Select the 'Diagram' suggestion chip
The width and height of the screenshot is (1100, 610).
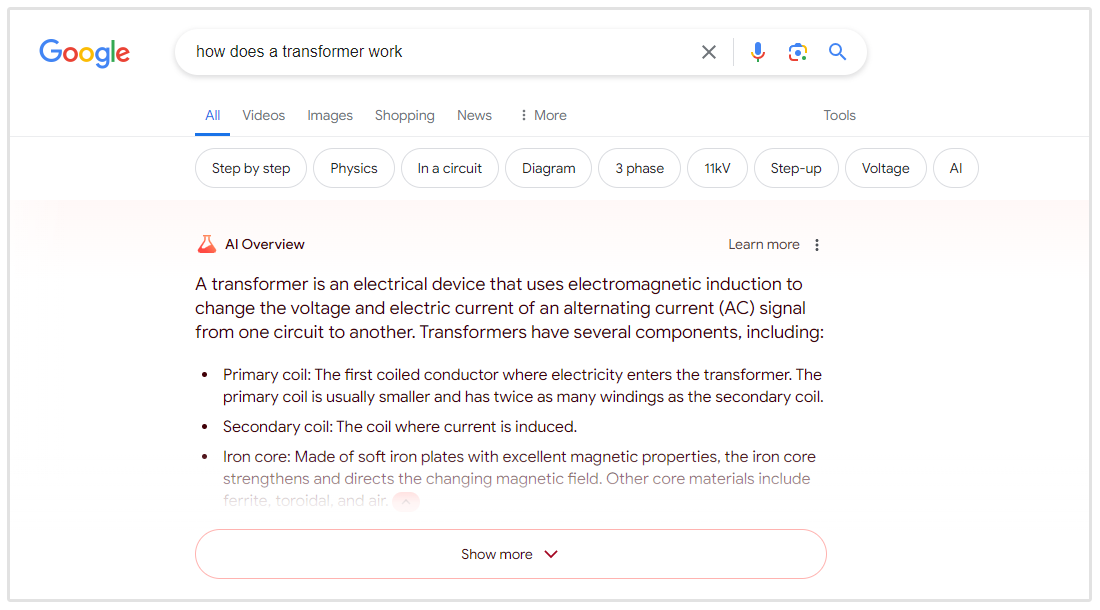[x=548, y=168]
